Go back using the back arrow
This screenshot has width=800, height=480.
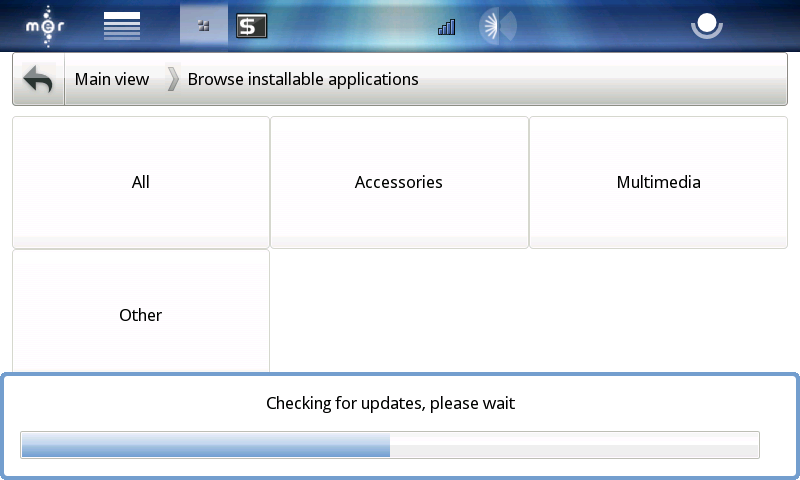(x=38, y=79)
